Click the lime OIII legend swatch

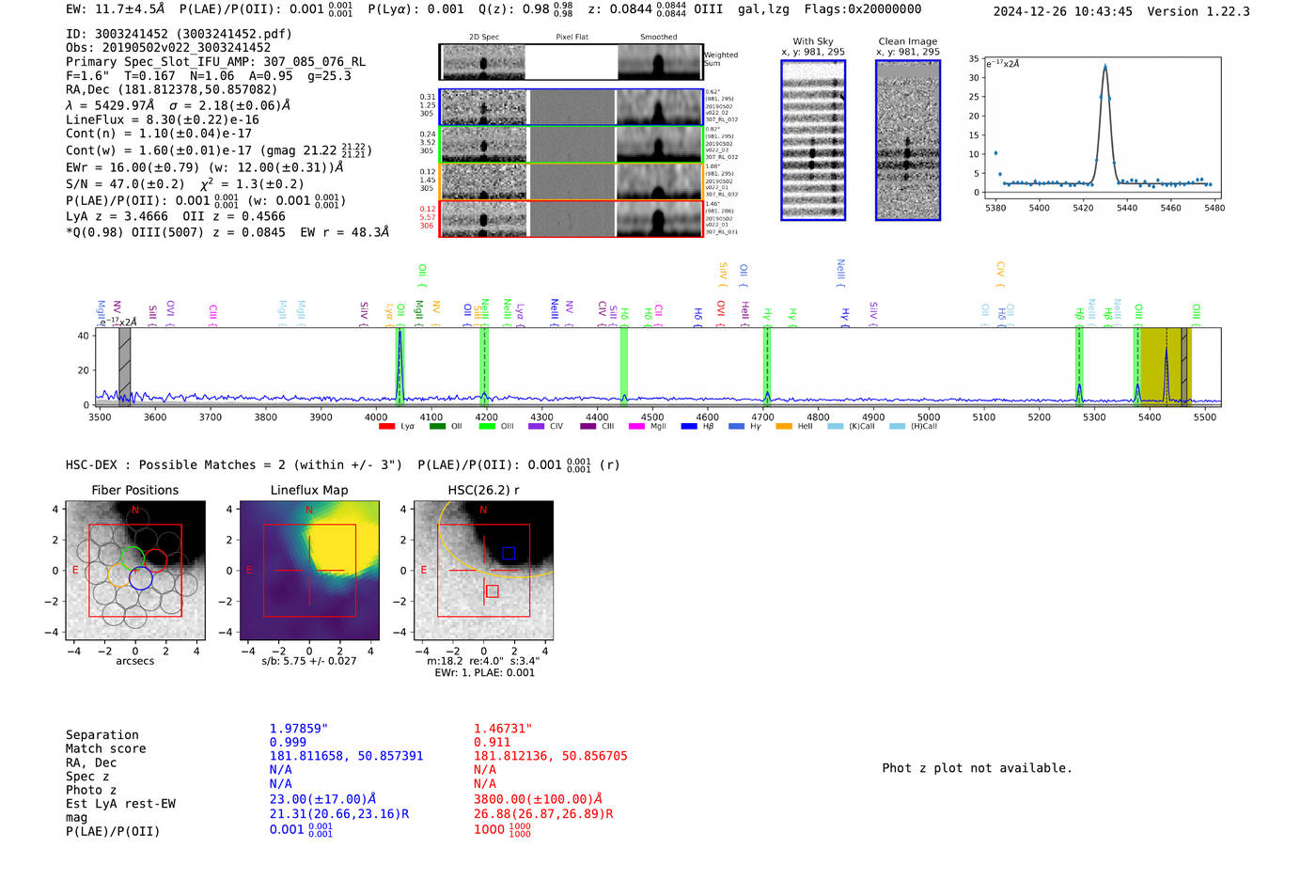(487, 426)
